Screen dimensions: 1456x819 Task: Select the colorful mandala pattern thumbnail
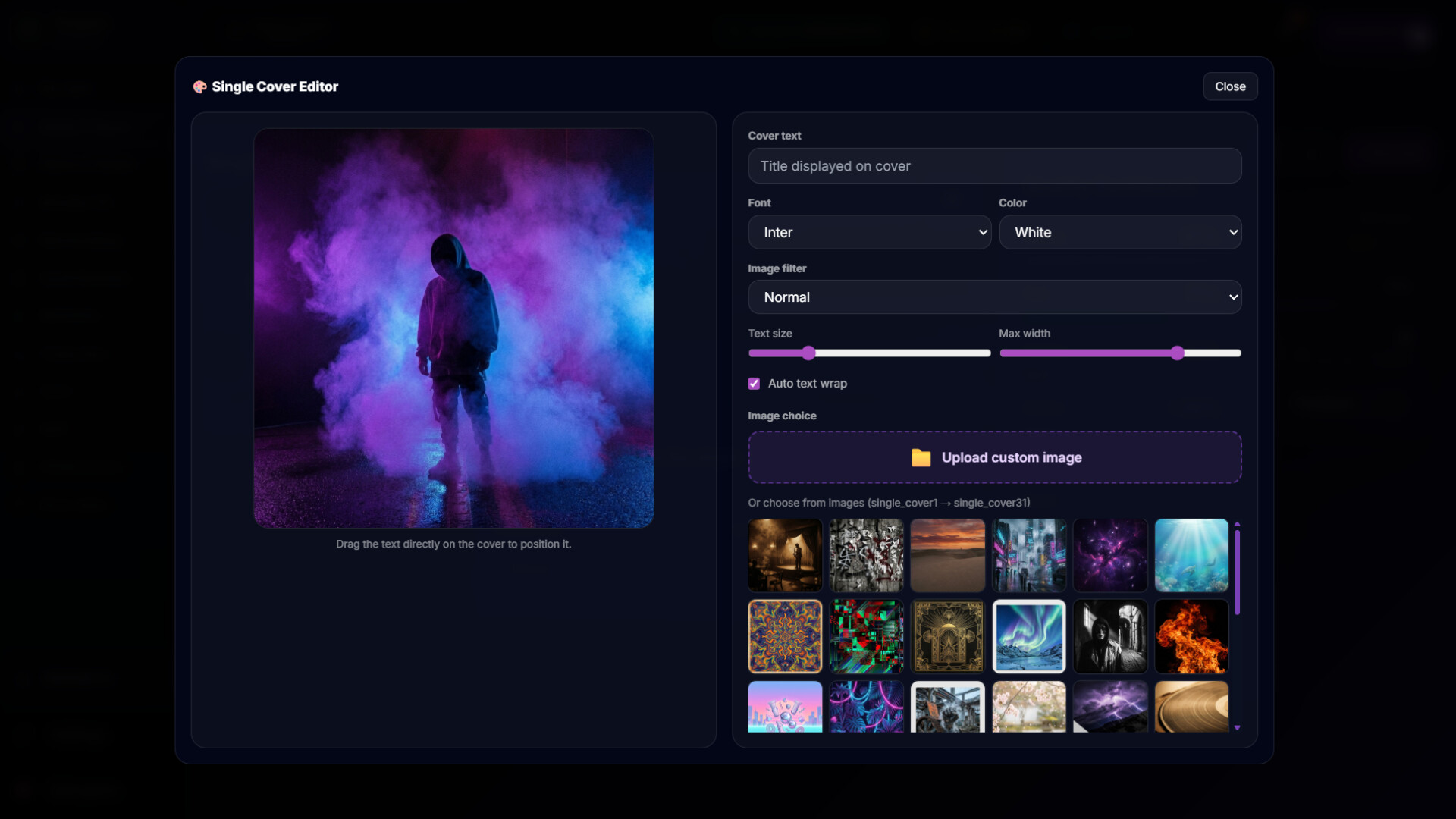click(x=785, y=637)
